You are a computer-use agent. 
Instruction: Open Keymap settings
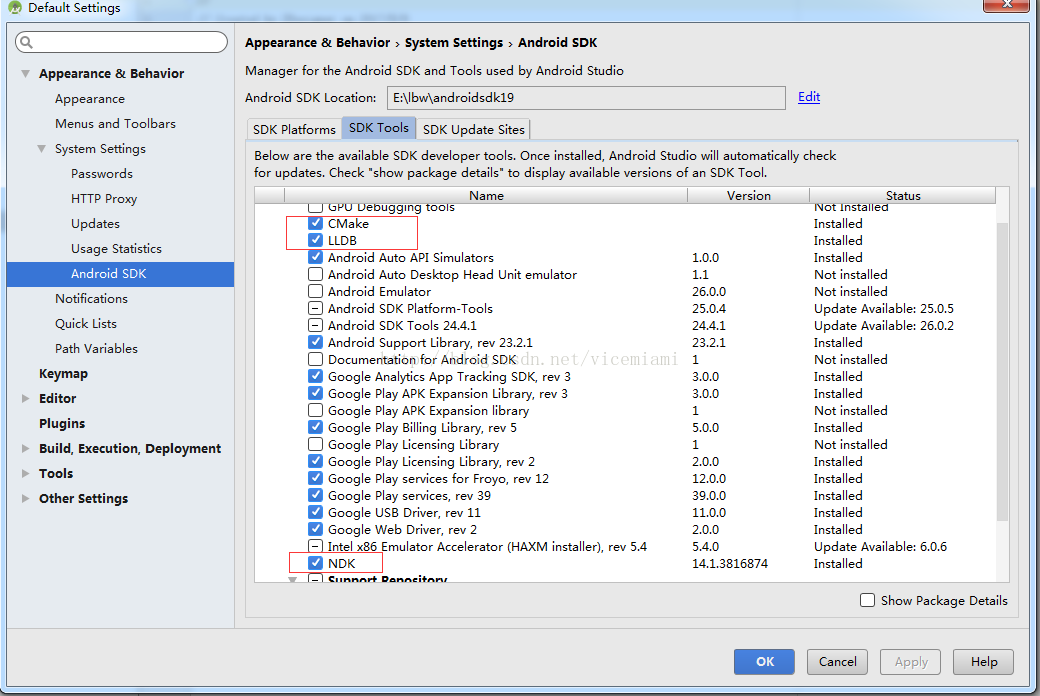[x=63, y=374]
